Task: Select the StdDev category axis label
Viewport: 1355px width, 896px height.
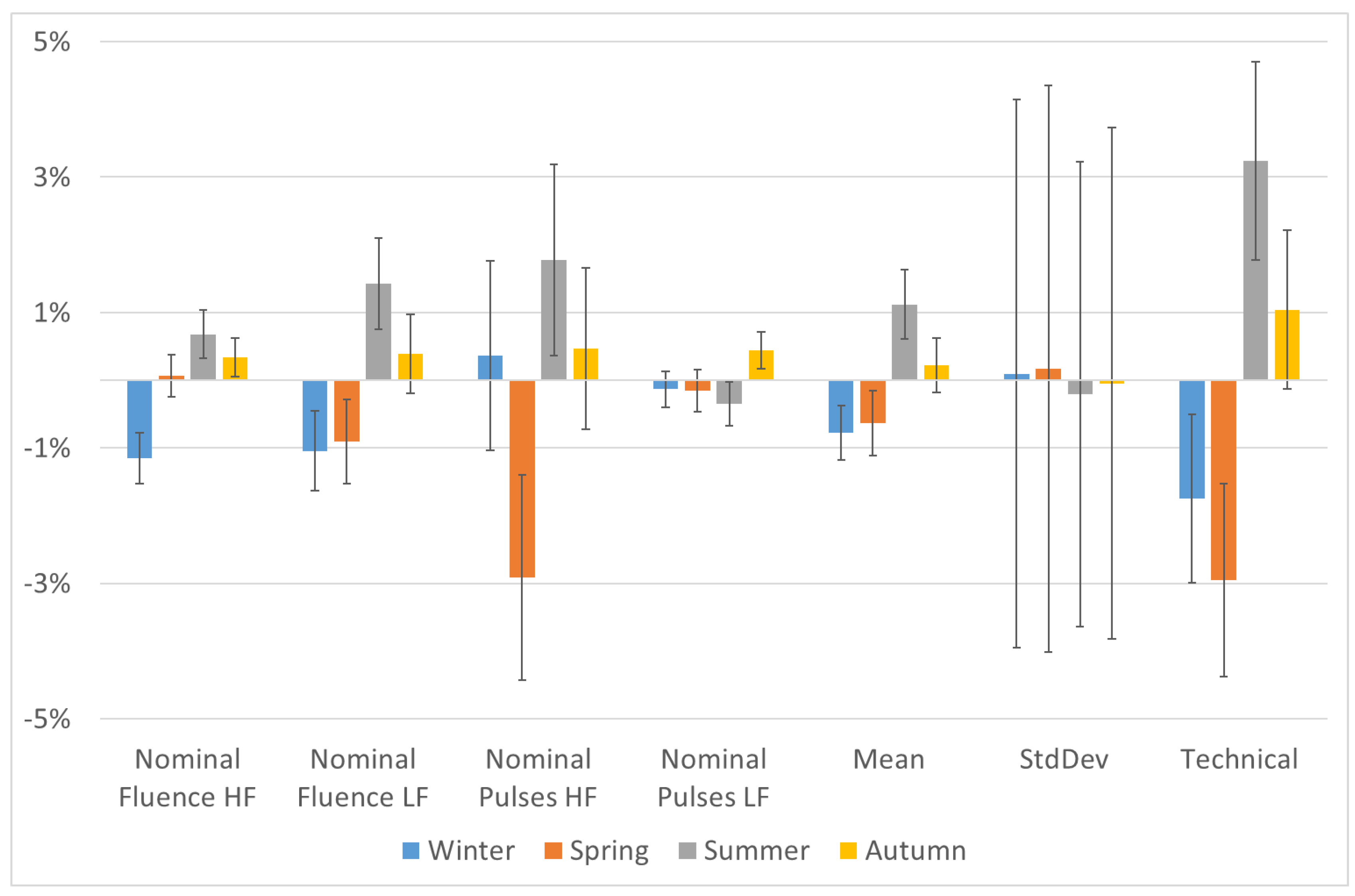Action: [1063, 760]
